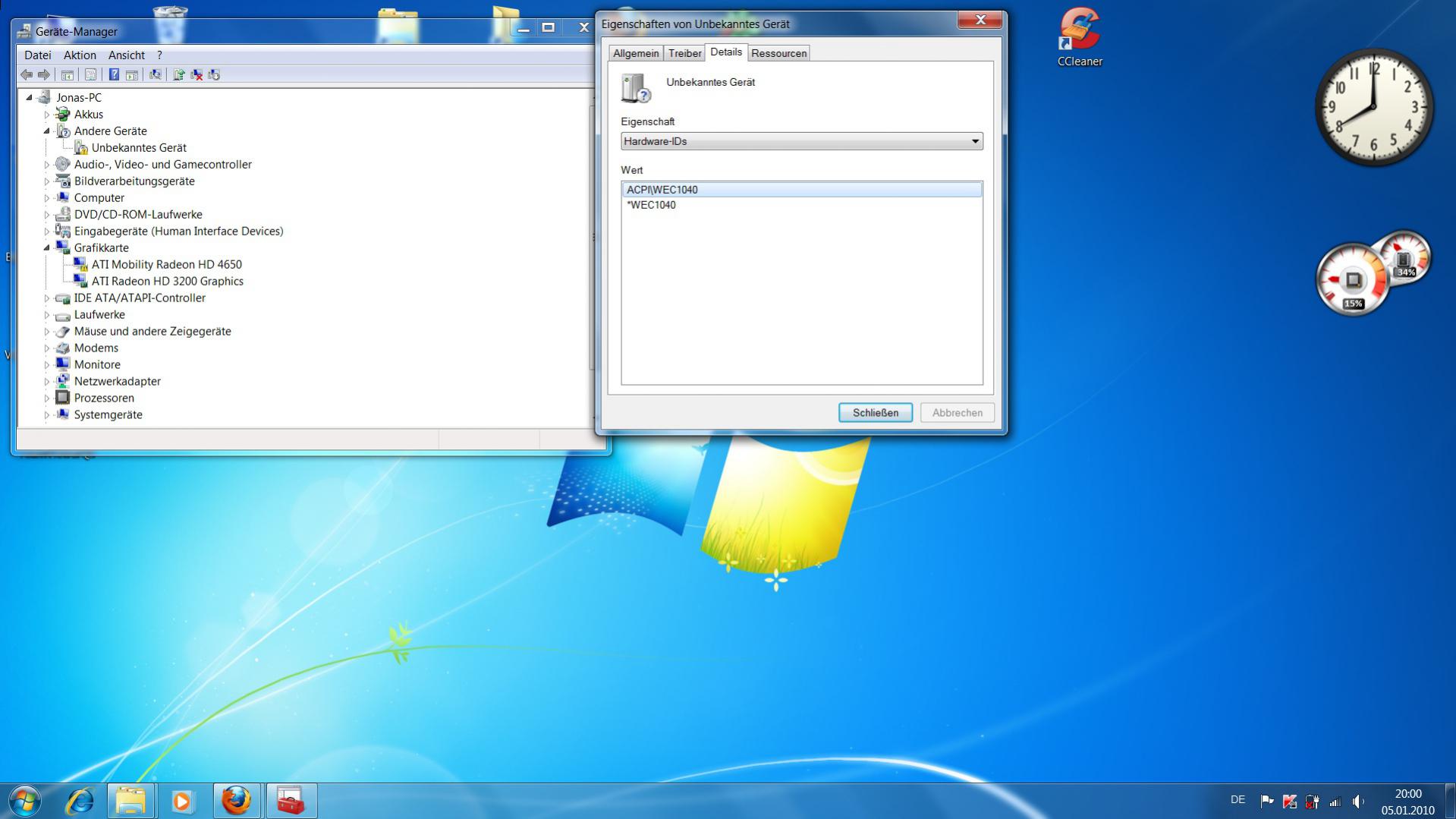The width and height of the screenshot is (1456, 819).
Task: Toggle the console tree pane toolbar icon
Action: 68,74
